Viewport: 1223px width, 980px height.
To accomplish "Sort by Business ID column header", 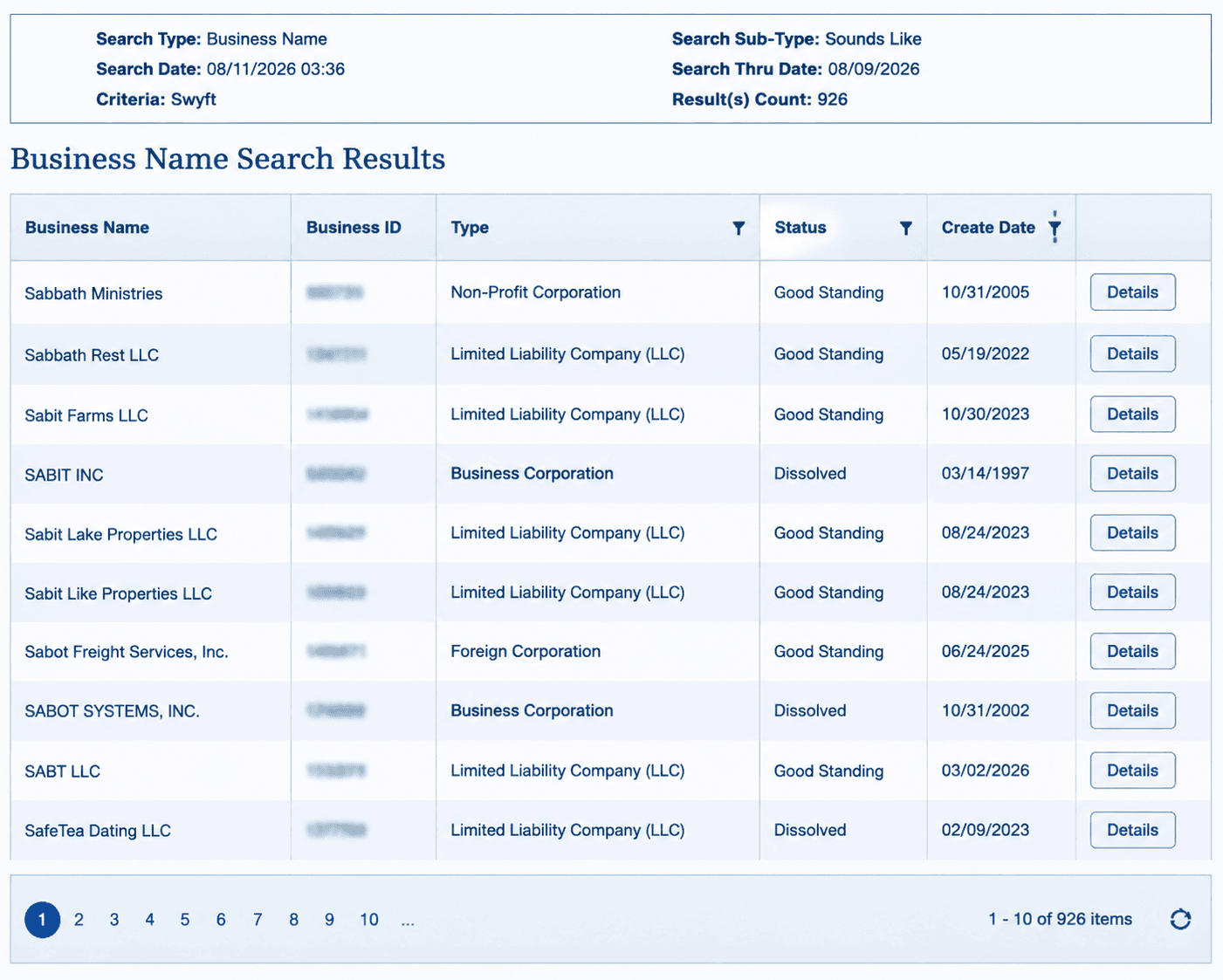I will (x=354, y=228).
